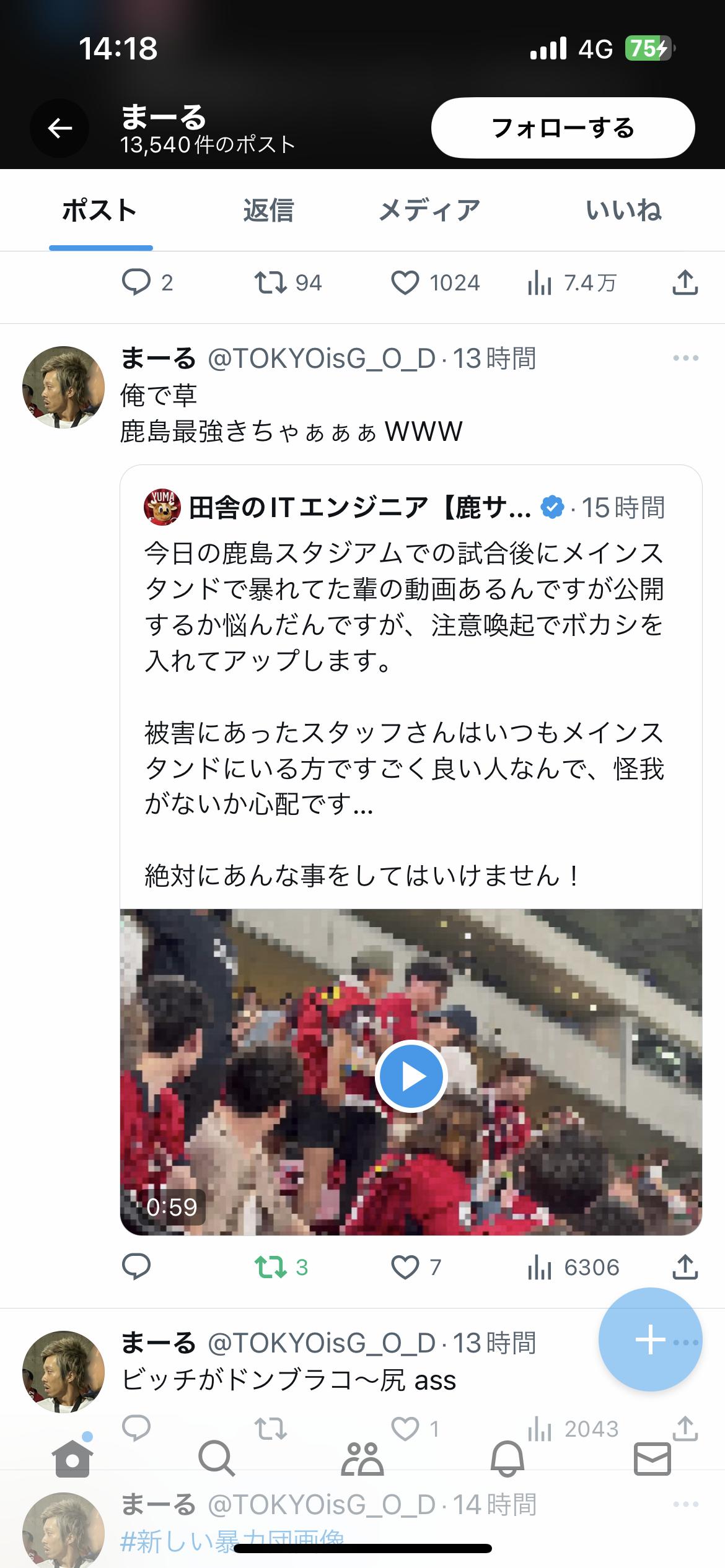Like the post showing 7 likes
This screenshot has width=725, height=1568.
click(x=405, y=1267)
